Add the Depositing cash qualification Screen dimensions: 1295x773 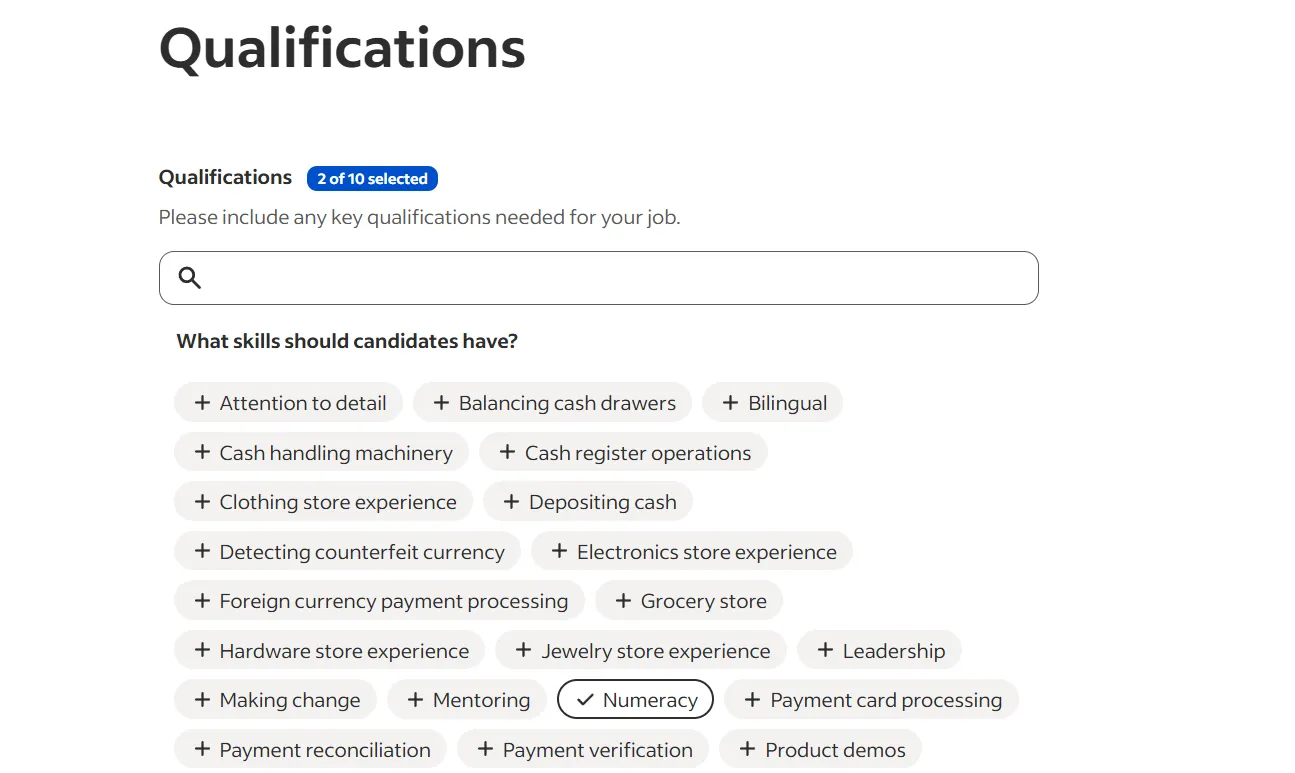[x=588, y=501]
